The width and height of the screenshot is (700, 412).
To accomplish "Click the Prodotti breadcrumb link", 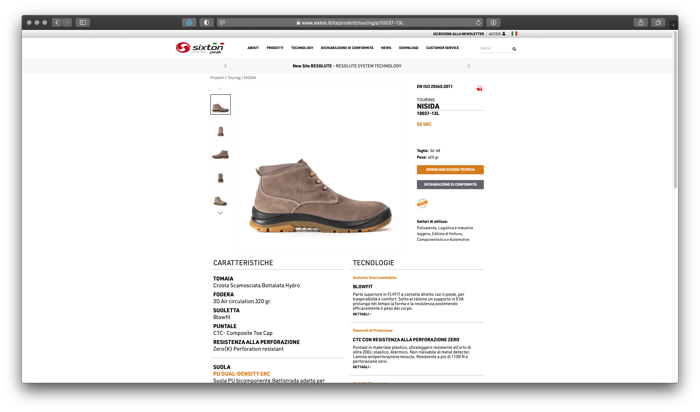I will tap(217, 78).
